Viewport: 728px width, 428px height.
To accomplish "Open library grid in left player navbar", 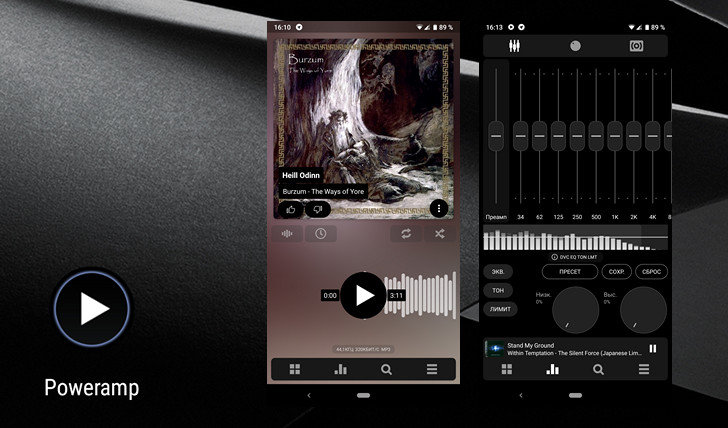I will 295,369.
